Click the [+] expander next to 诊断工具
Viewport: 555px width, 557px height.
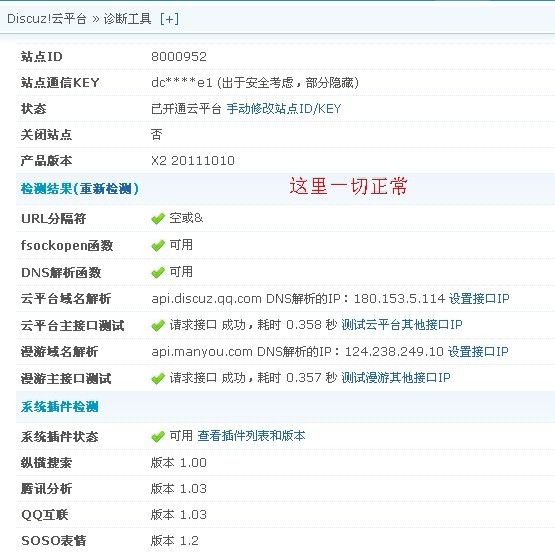pos(169,18)
